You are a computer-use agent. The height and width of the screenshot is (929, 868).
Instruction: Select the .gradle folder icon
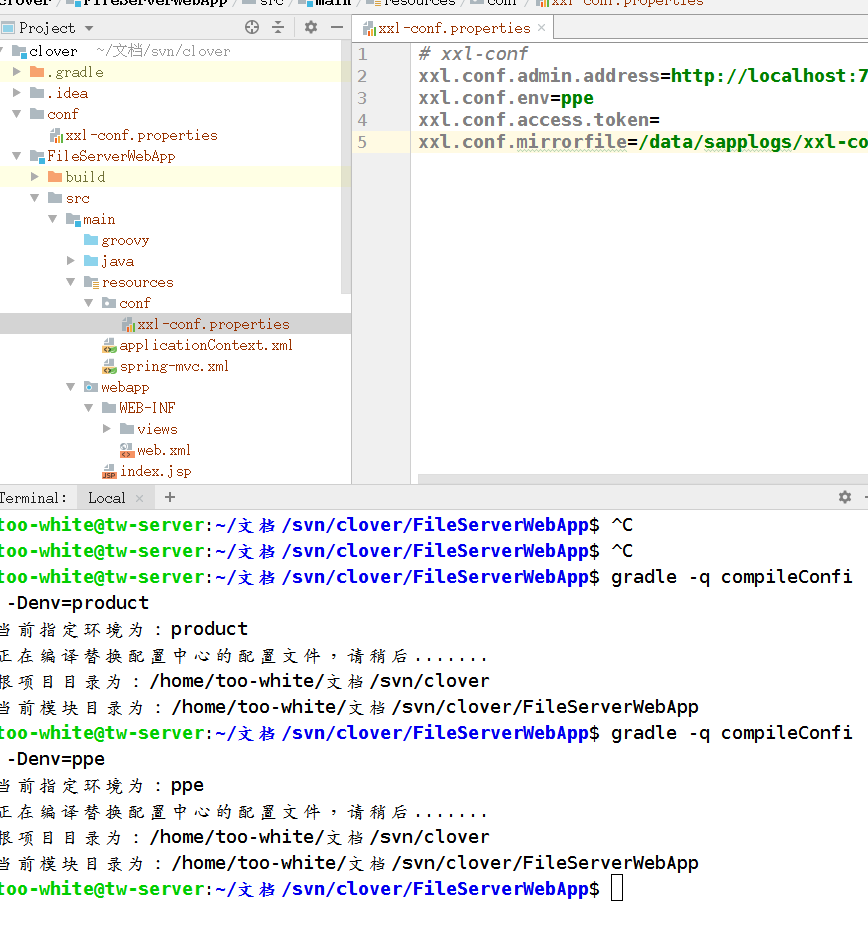(37, 72)
